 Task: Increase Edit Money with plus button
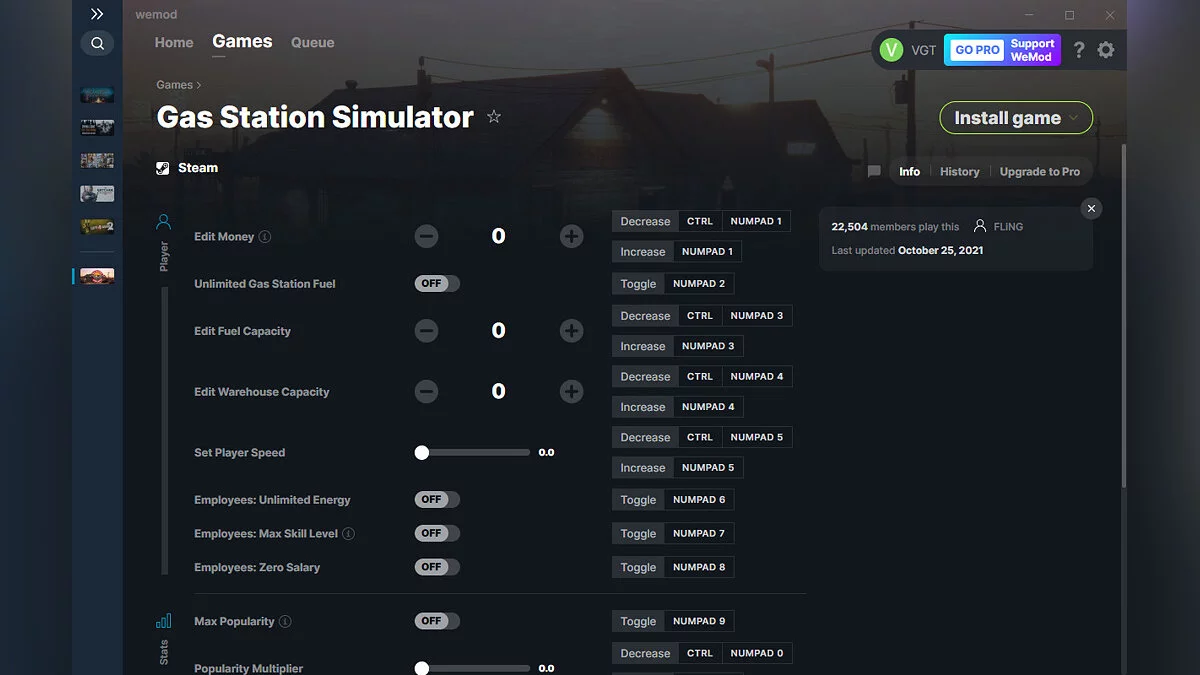(571, 237)
